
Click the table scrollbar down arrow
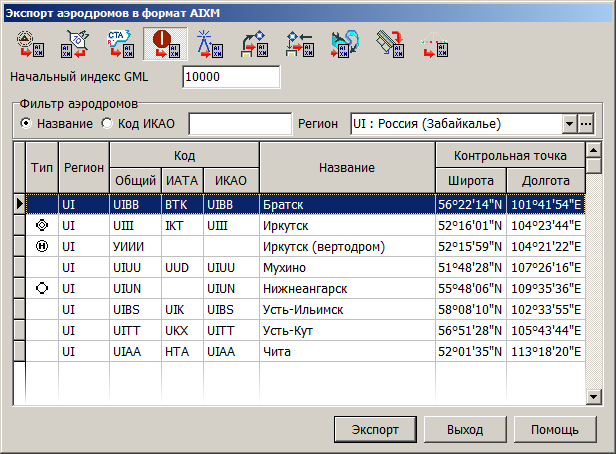593,397
